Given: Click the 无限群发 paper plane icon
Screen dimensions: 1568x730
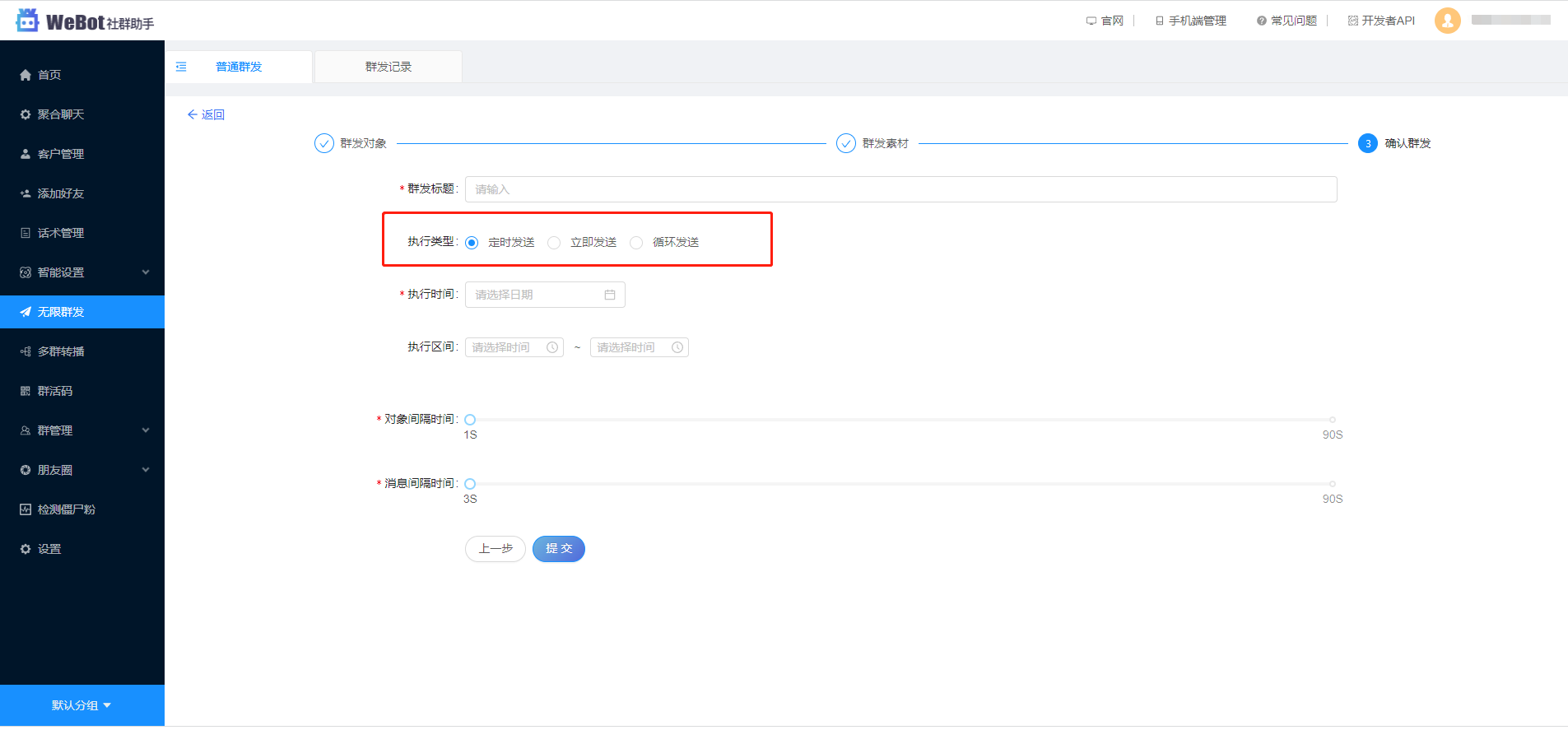Looking at the screenshot, I should [x=26, y=312].
